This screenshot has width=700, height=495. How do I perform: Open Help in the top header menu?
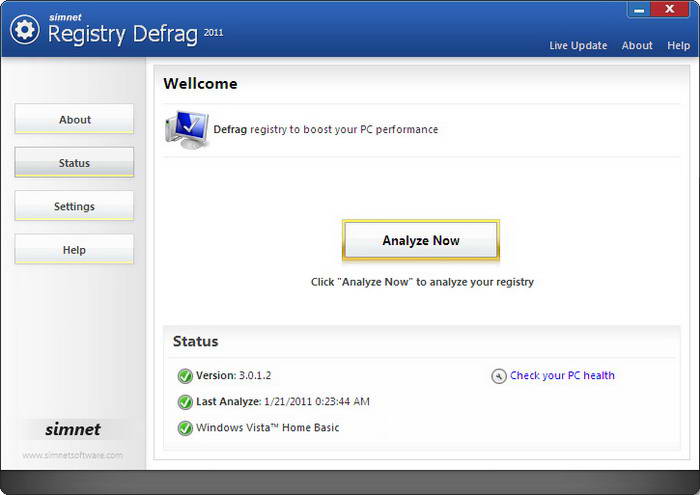click(678, 46)
